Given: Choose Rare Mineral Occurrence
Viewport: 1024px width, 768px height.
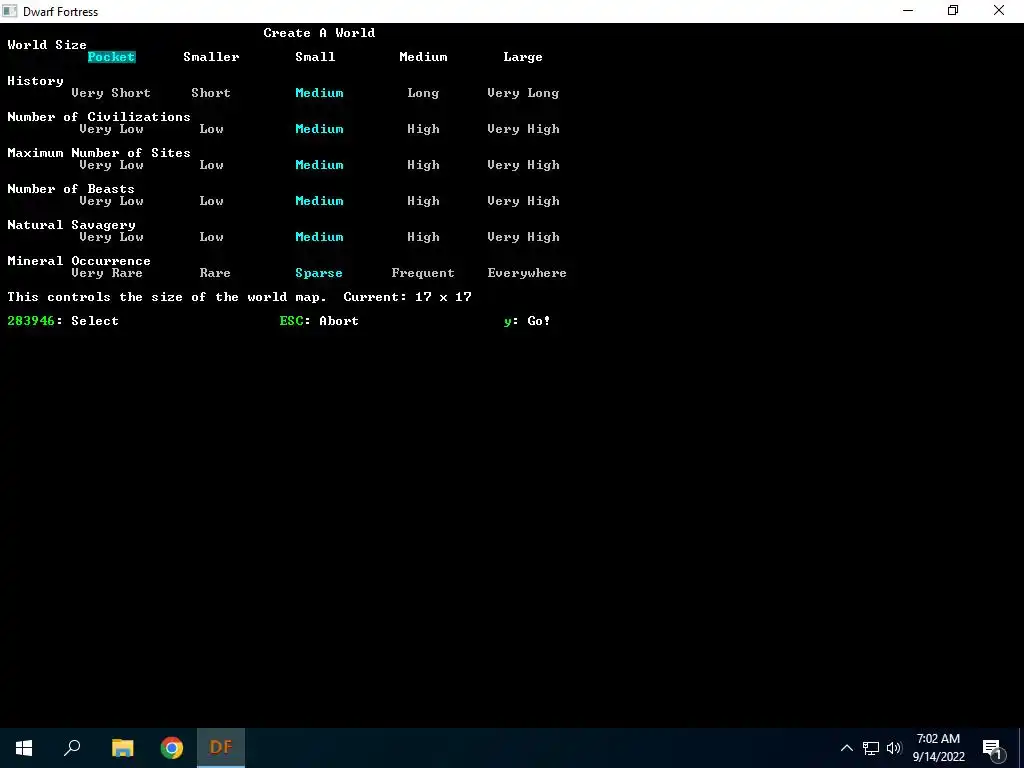Looking at the screenshot, I should point(215,272).
